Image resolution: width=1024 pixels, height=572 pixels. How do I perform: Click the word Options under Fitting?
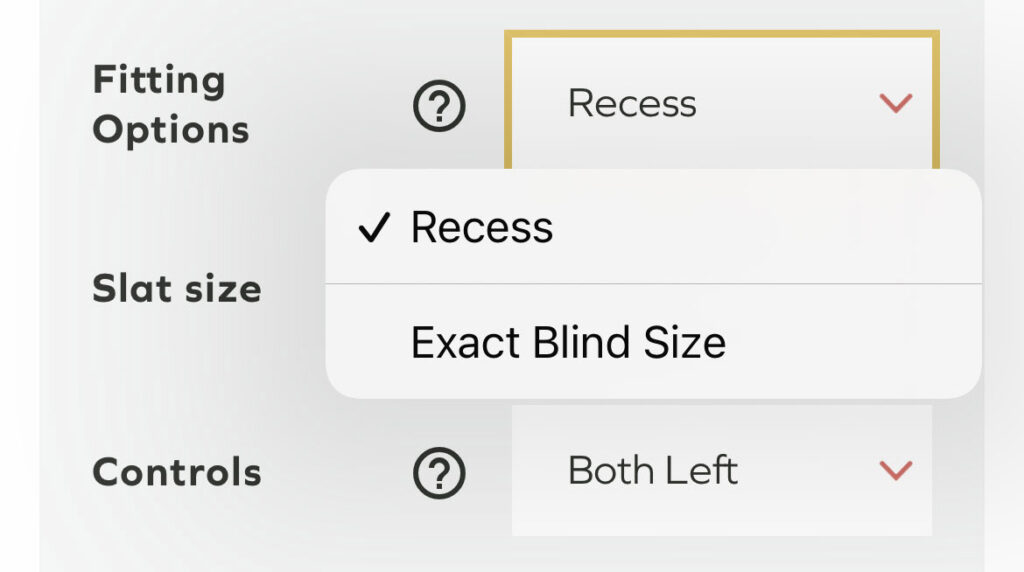pyautogui.click(x=170, y=131)
